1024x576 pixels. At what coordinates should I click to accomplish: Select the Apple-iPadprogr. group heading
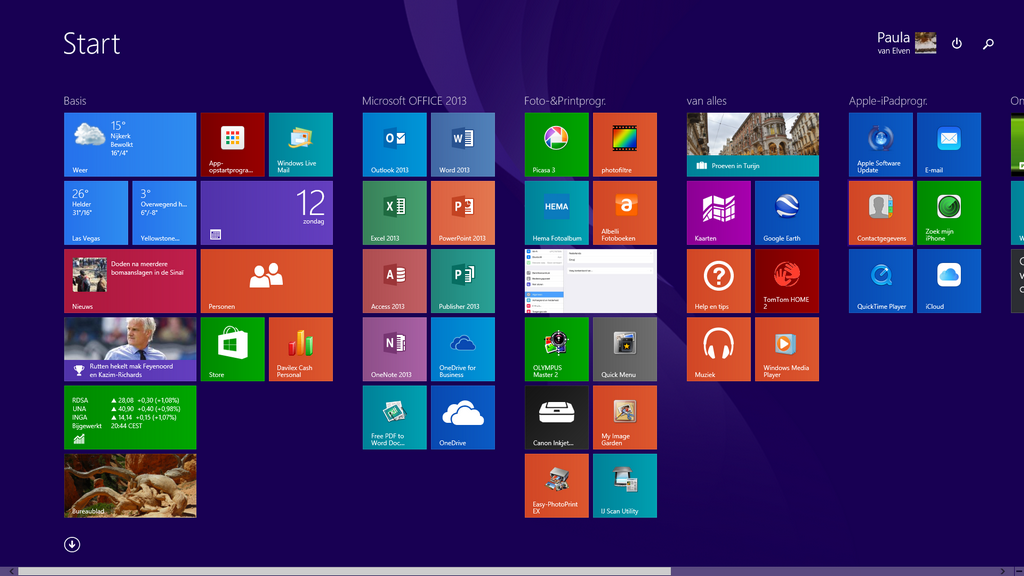click(888, 101)
